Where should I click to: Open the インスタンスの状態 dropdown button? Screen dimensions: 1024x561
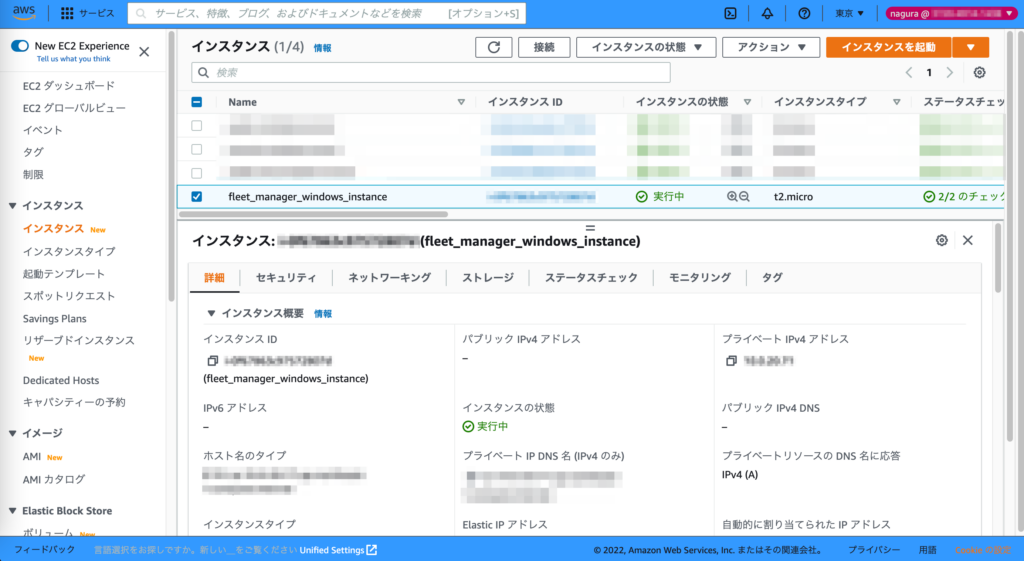point(646,47)
